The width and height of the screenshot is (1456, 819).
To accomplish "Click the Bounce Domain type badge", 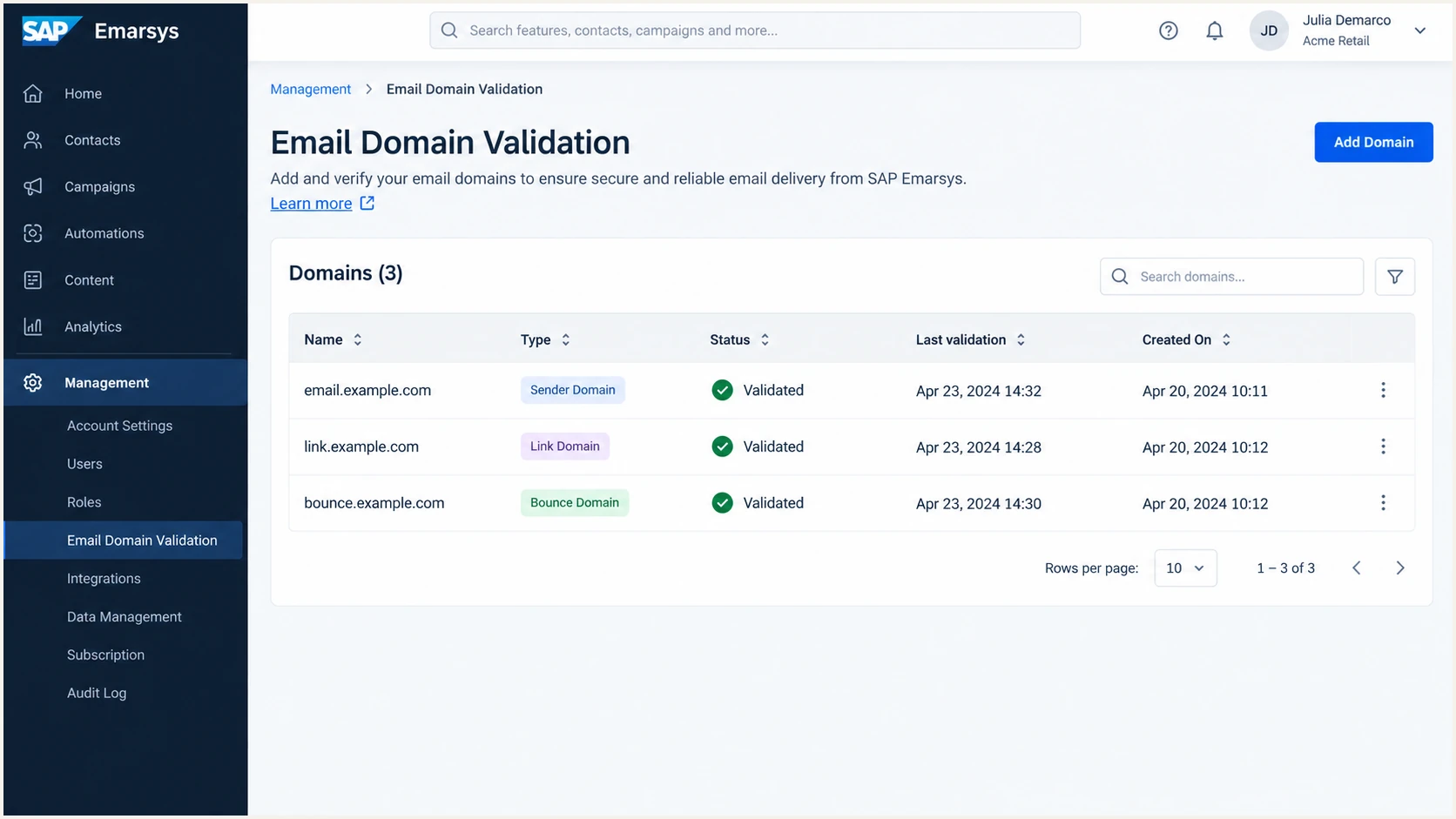I will point(575,503).
